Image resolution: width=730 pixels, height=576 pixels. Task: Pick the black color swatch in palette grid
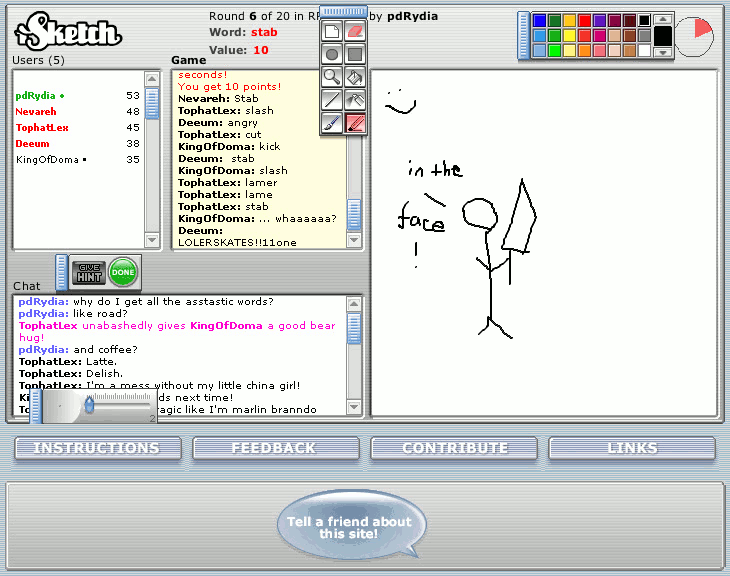(644, 20)
